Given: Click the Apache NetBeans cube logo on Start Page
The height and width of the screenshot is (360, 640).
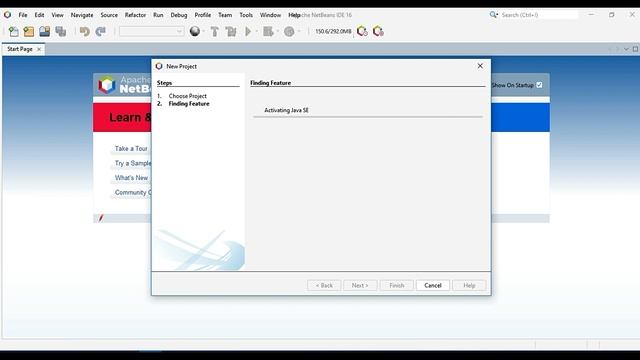Looking at the screenshot, I should [107, 85].
